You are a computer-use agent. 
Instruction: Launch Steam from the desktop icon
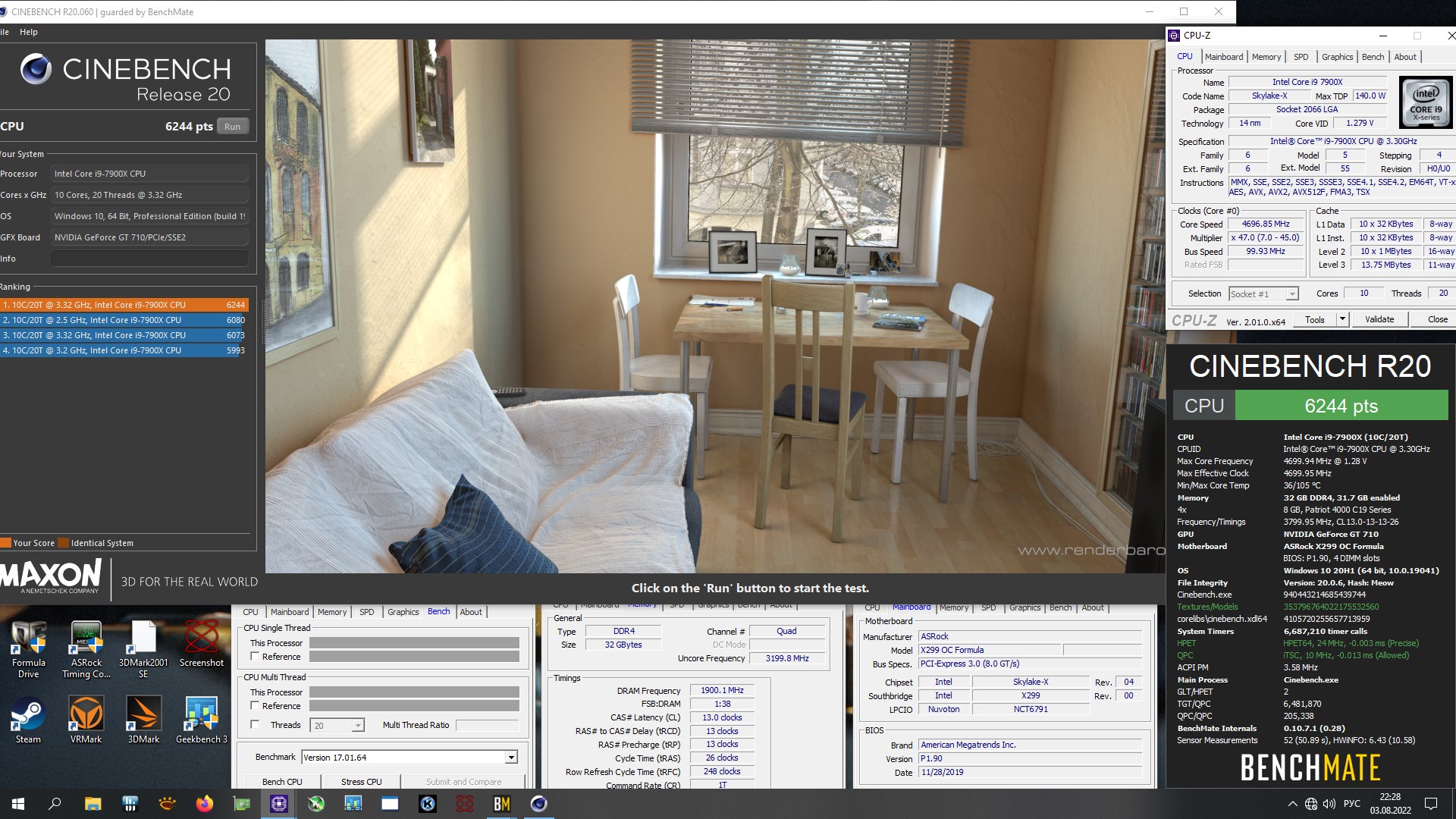[29, 720]
